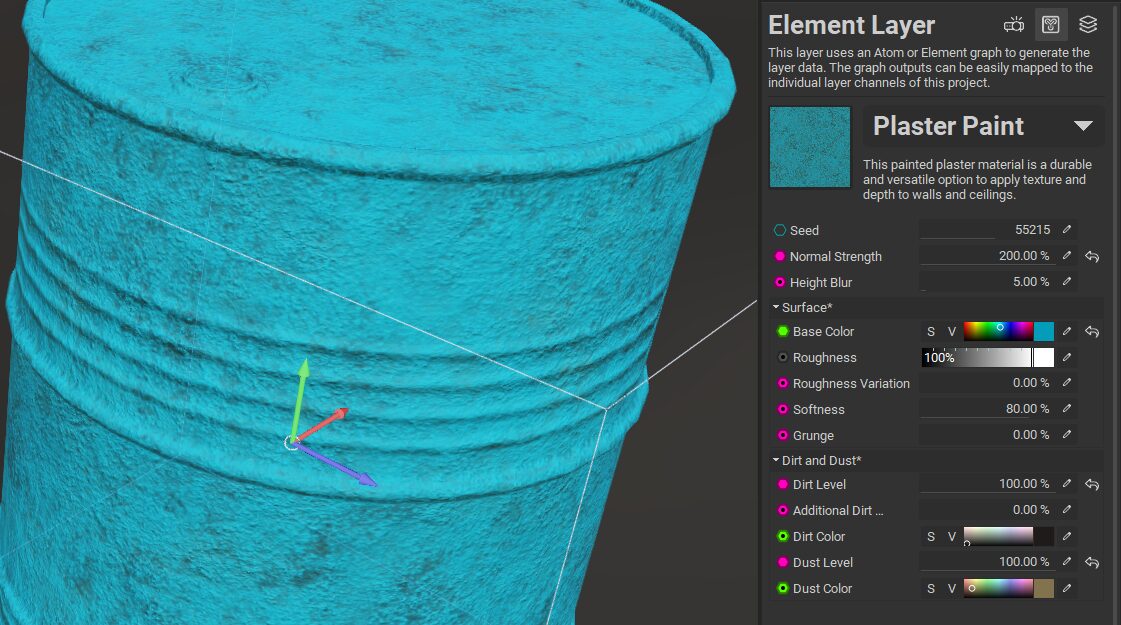Click the Roughness grayscale slider
The width and height of the screenshot is (1121, 625).
(x=976, y=358)
